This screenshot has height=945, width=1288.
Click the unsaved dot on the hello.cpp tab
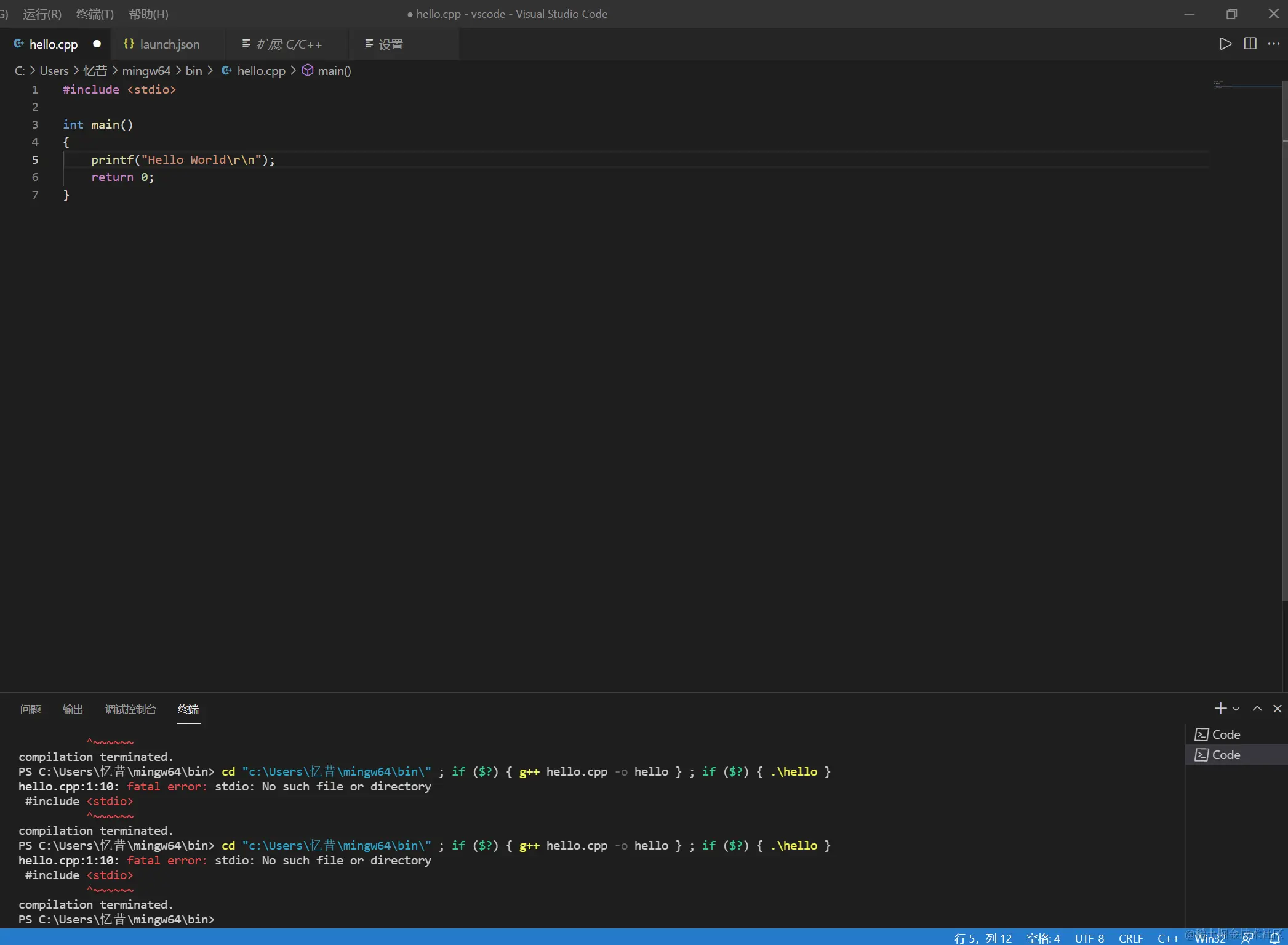click(97, 44)
